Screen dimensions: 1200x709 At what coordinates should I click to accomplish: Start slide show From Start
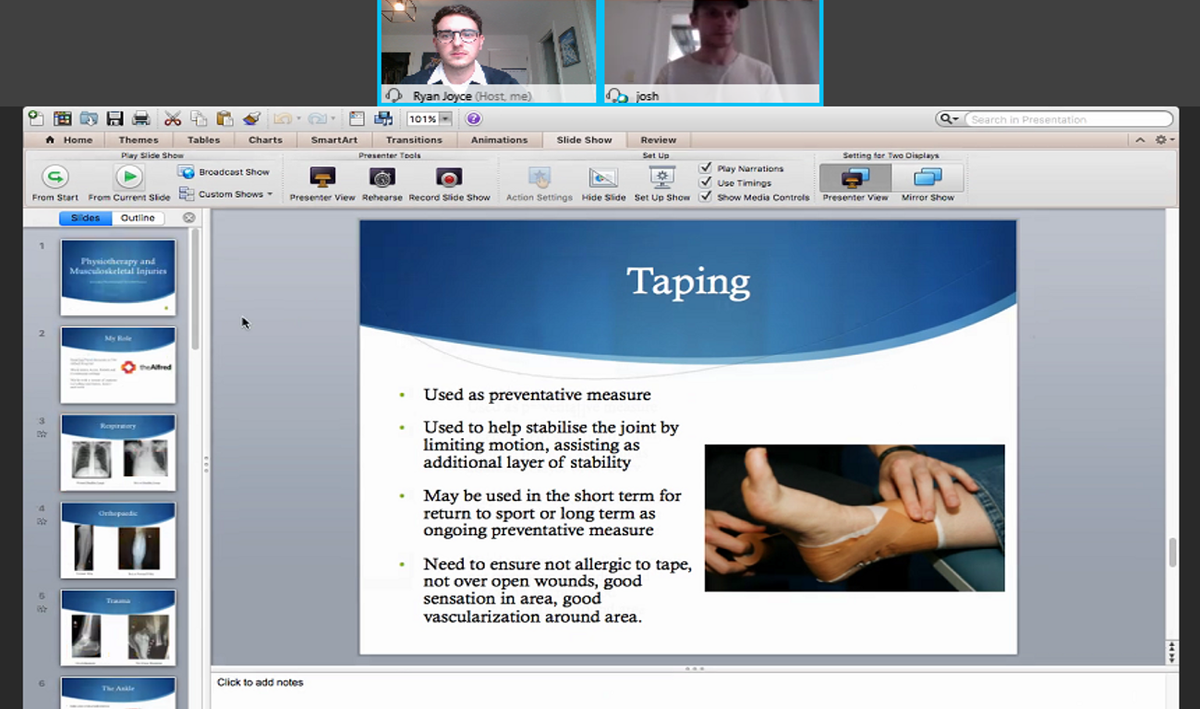[56, 183]
